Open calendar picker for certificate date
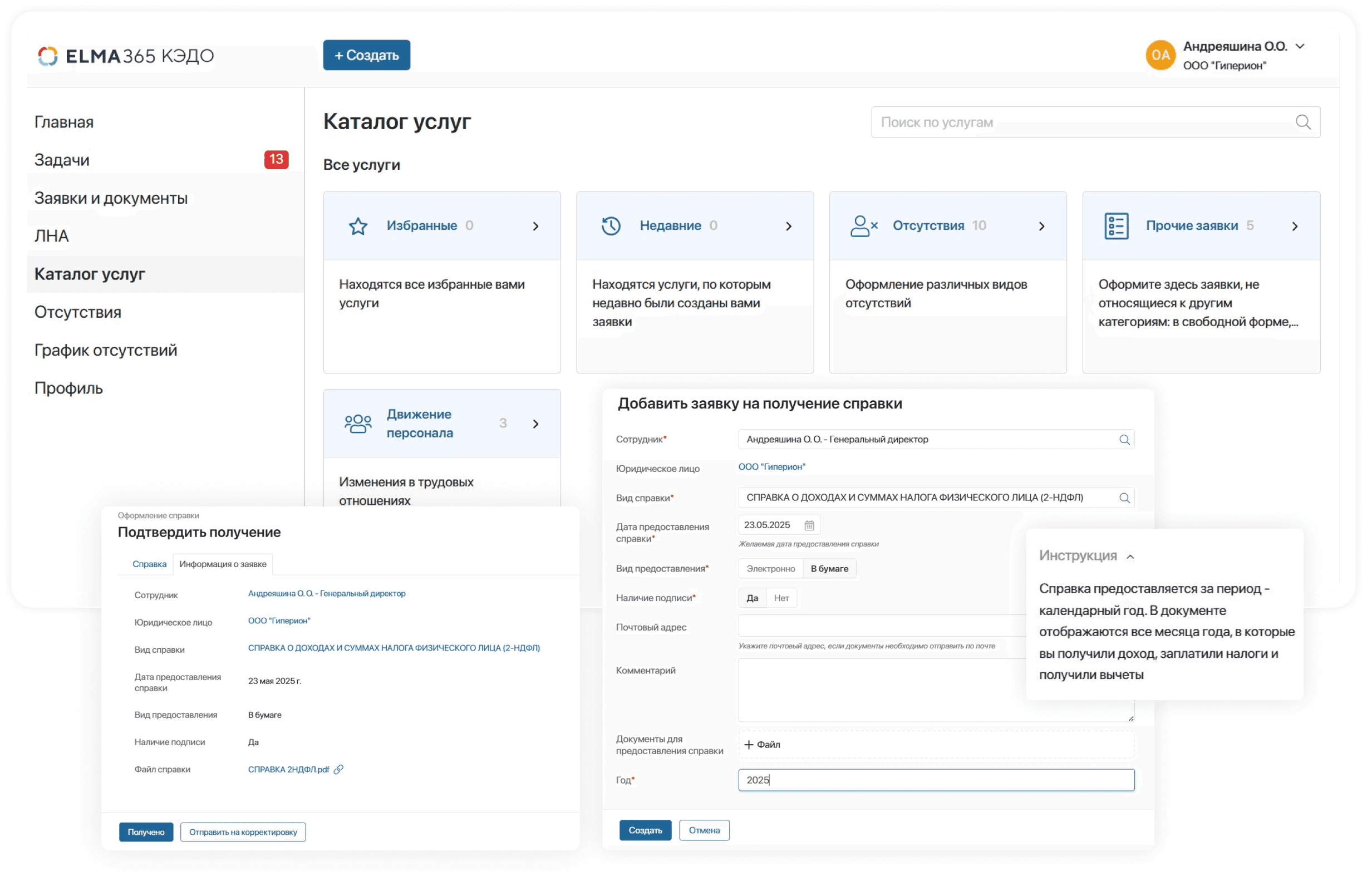This screenshot has height=896, width=1367. click(809, 525)
